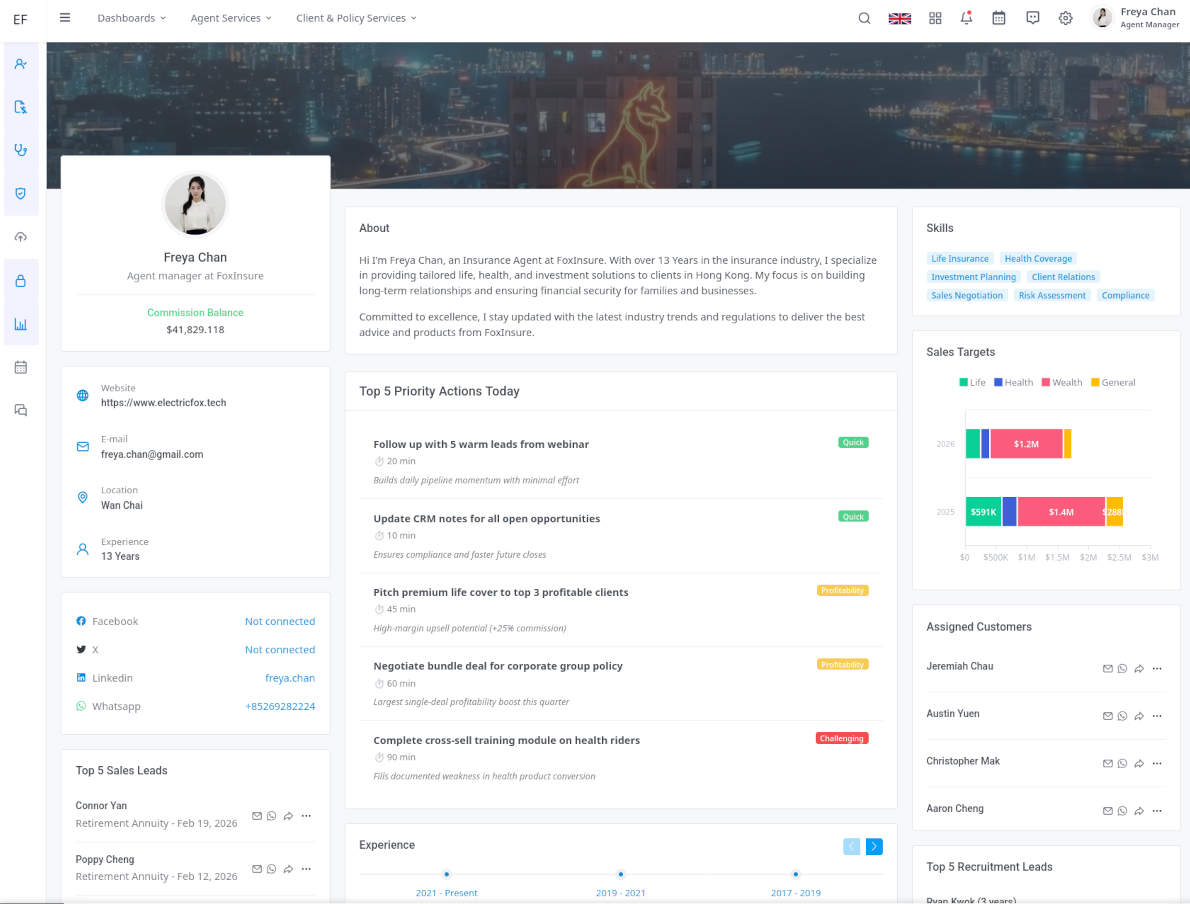Open Follow up with 5 warm leads action
The image size is (1190, 904).
point(621,461)
